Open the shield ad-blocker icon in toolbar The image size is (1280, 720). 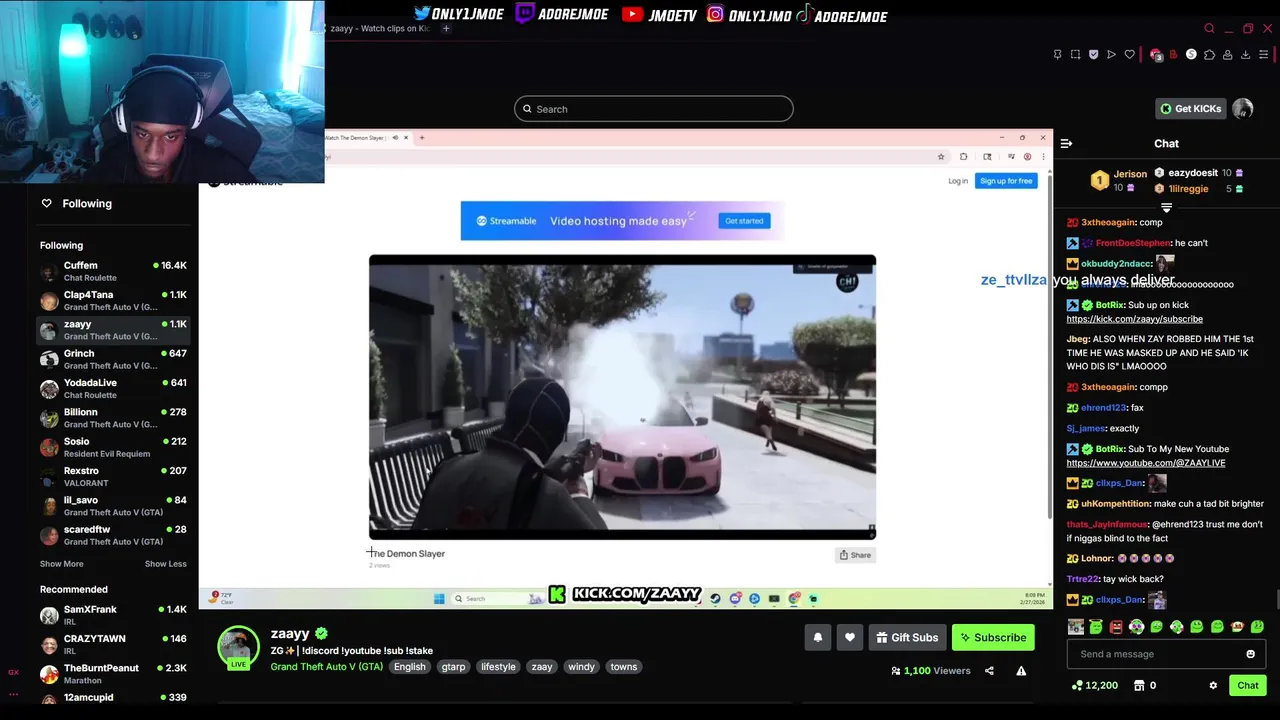tap(1093, 55)
